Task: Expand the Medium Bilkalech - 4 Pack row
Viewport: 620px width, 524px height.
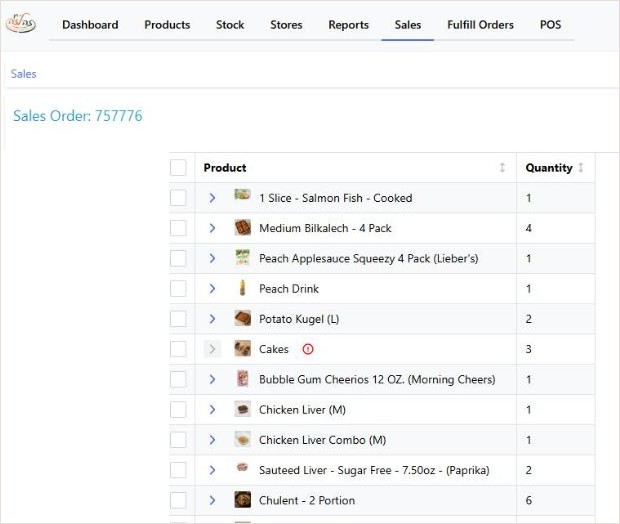Action: tap(212, 228)
